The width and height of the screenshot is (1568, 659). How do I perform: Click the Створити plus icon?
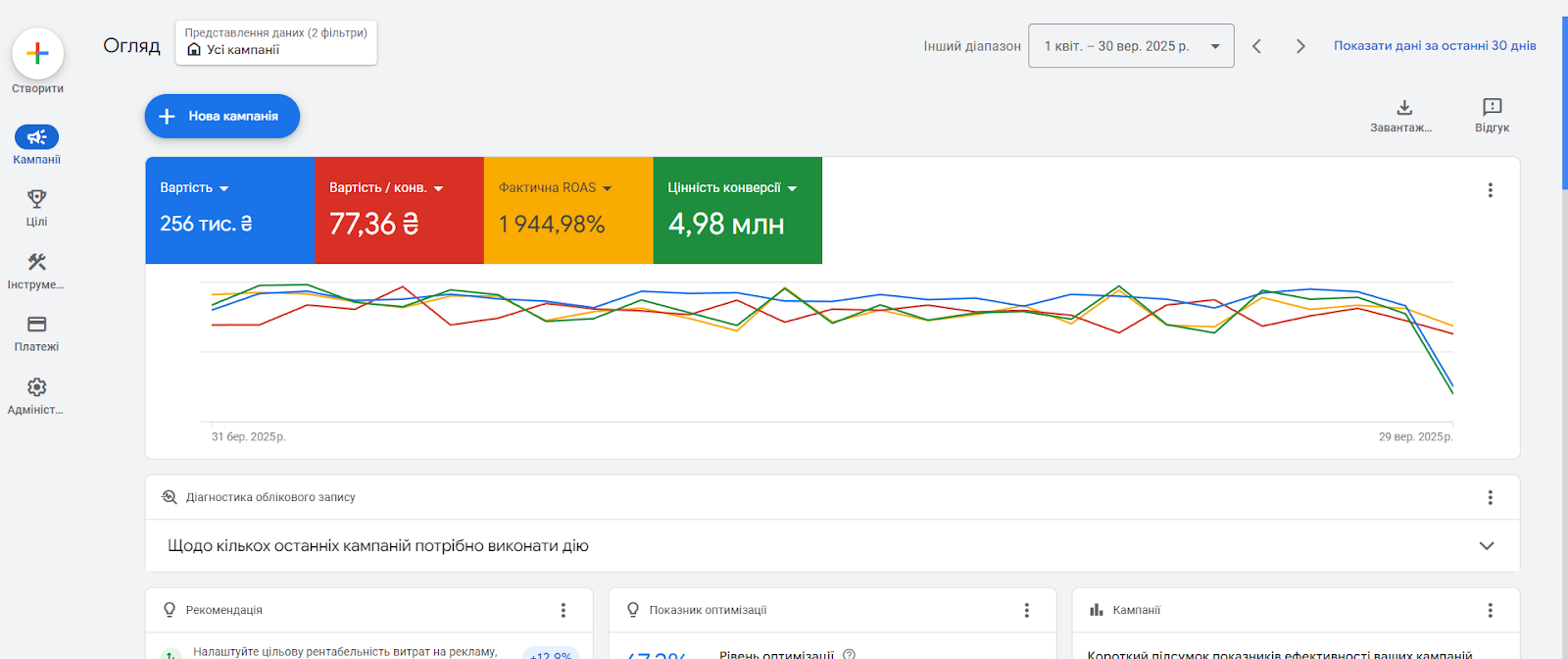(37, 54)
